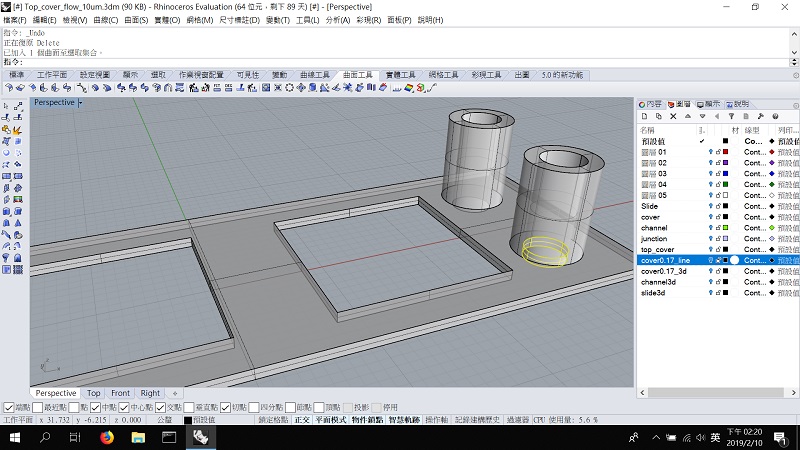Click the move layer up triangle icon
Screen dimensions: 800x450
coord(688,117)
